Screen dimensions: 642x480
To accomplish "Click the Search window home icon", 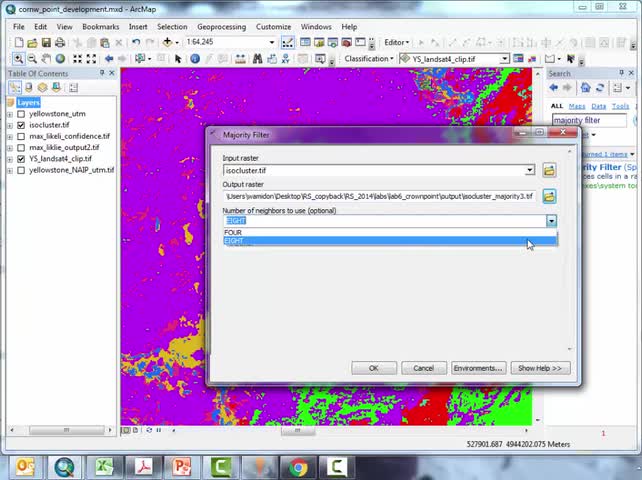I will (x=585, y=87).
